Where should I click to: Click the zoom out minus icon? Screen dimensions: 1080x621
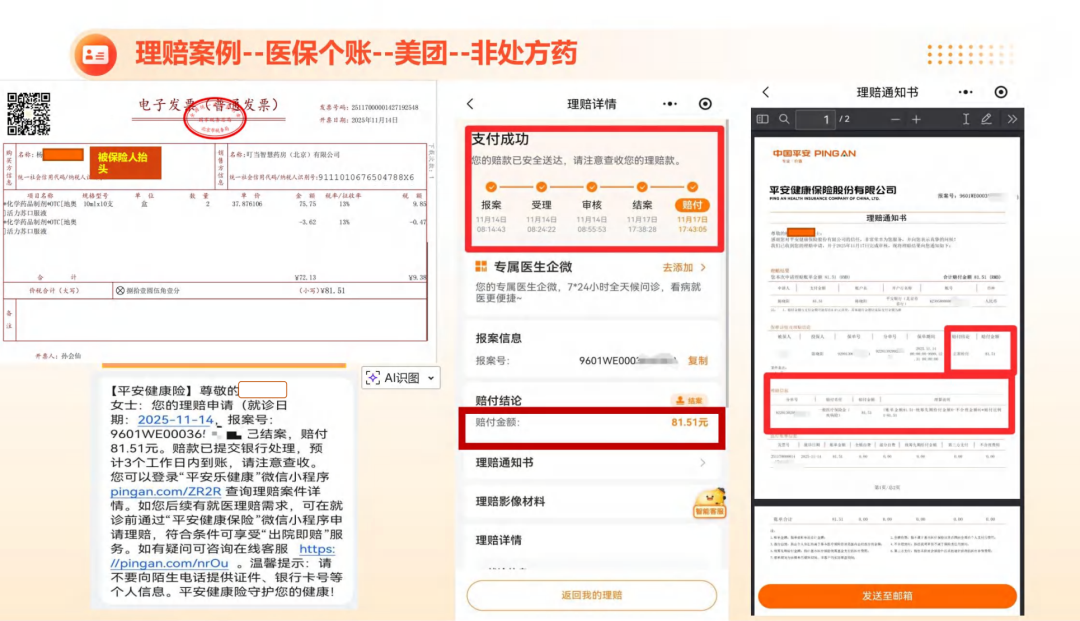(896, 118)
